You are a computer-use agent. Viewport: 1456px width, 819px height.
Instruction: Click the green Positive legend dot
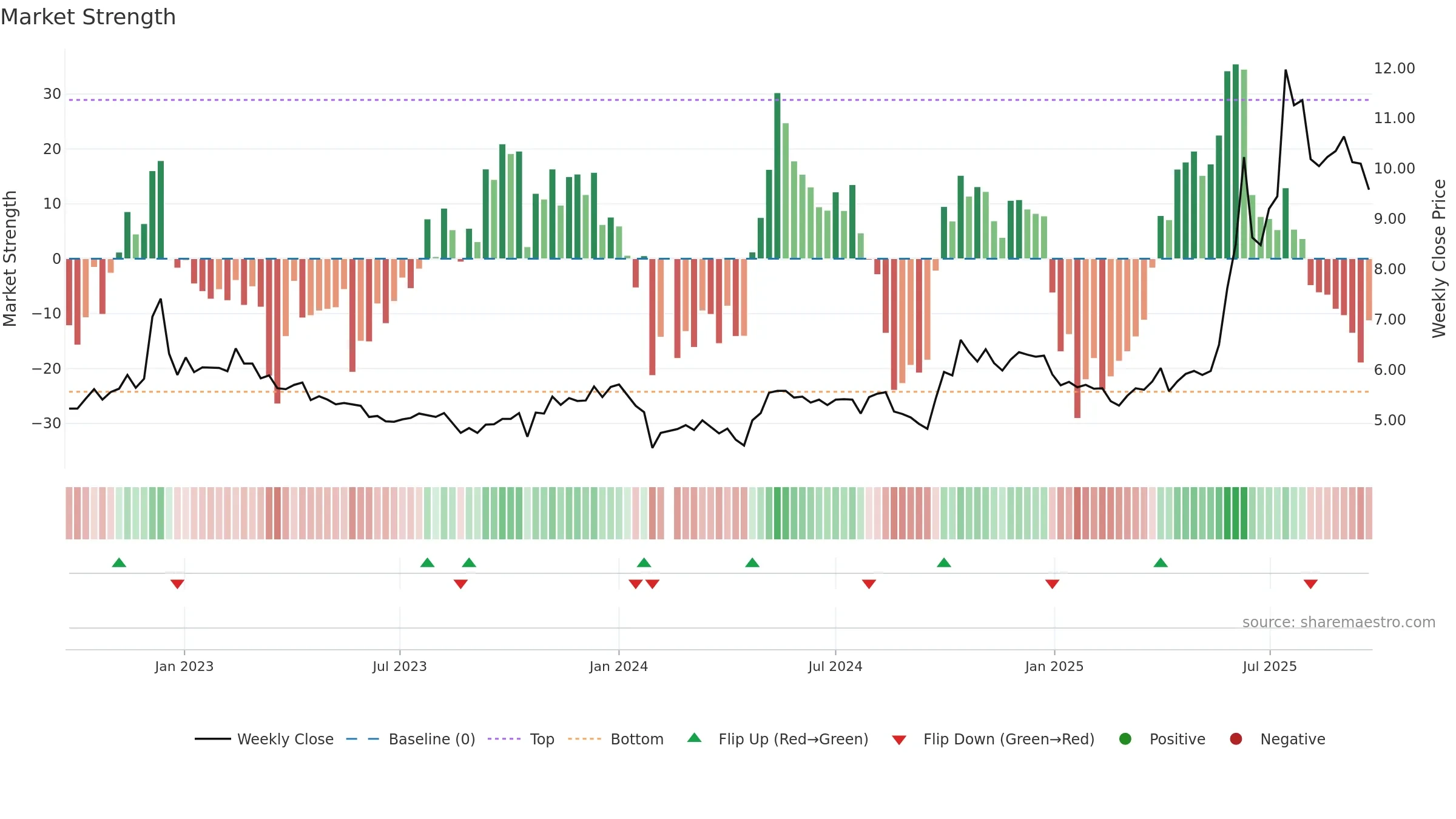point(1125,739)
